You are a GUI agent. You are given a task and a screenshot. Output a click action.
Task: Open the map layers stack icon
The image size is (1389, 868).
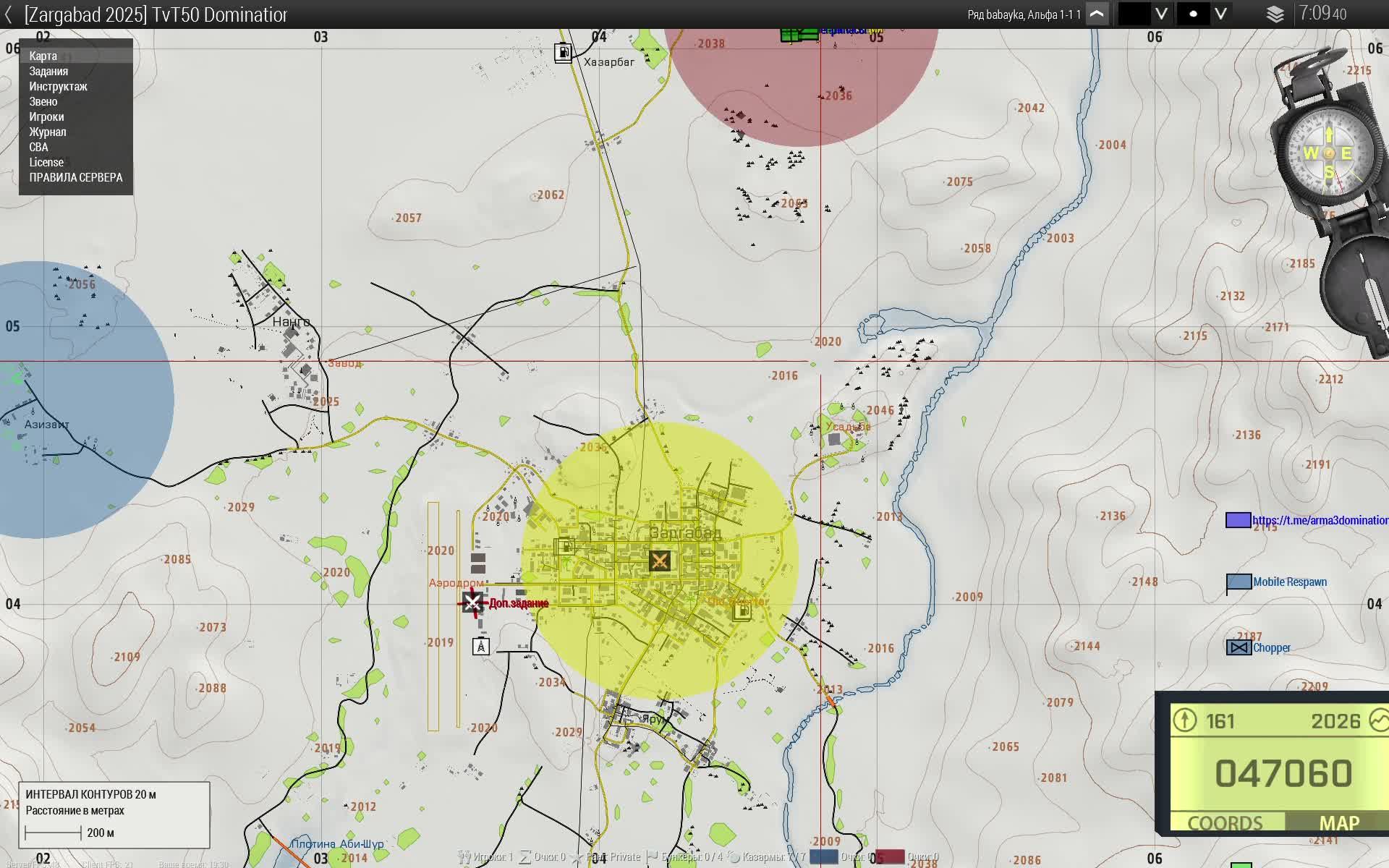[1275, 14]
